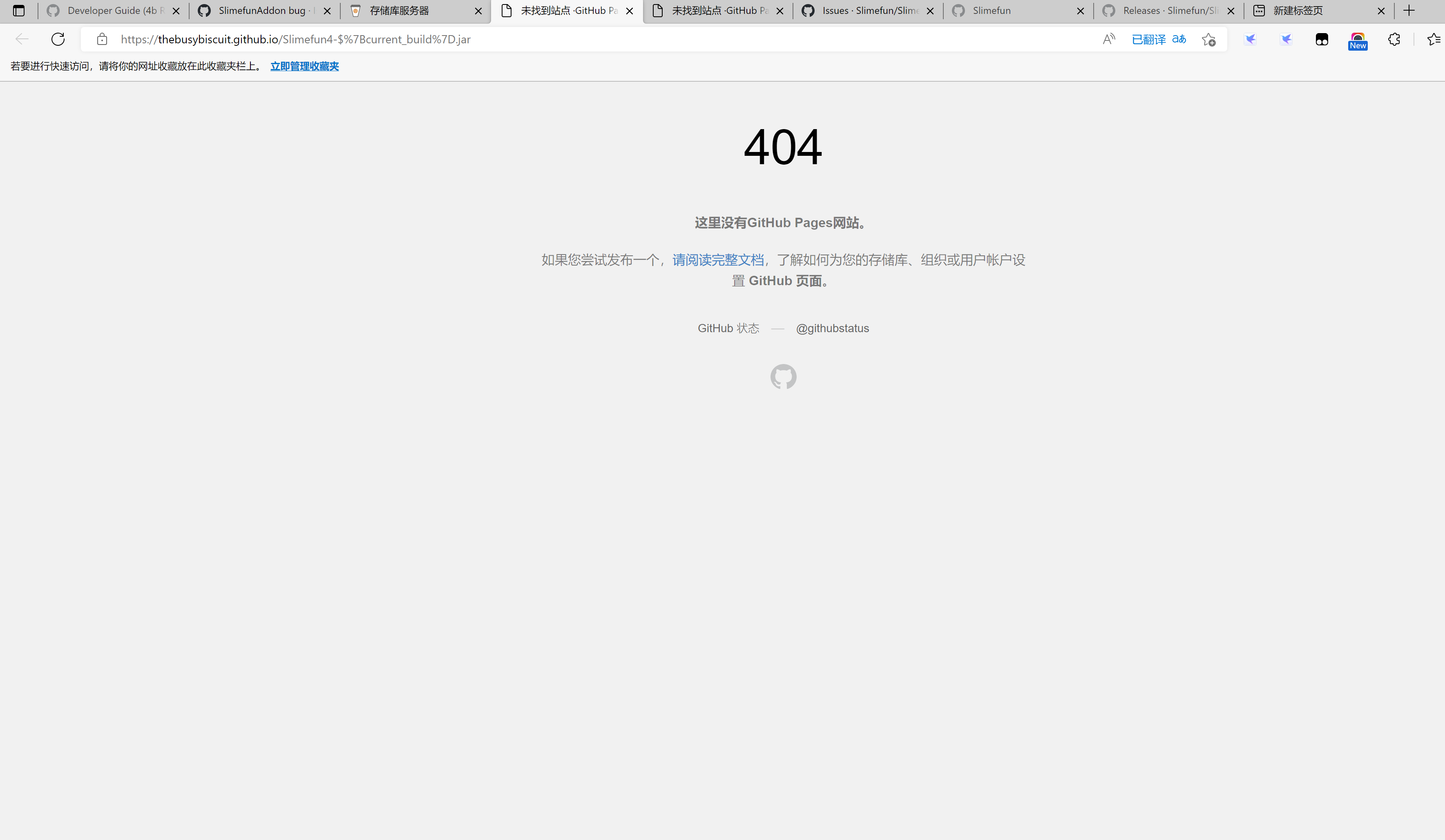Viewport: 1445px width, 840px height.
Task: Open the GitHub 状态 link
Action: click(x=728, y=328)
